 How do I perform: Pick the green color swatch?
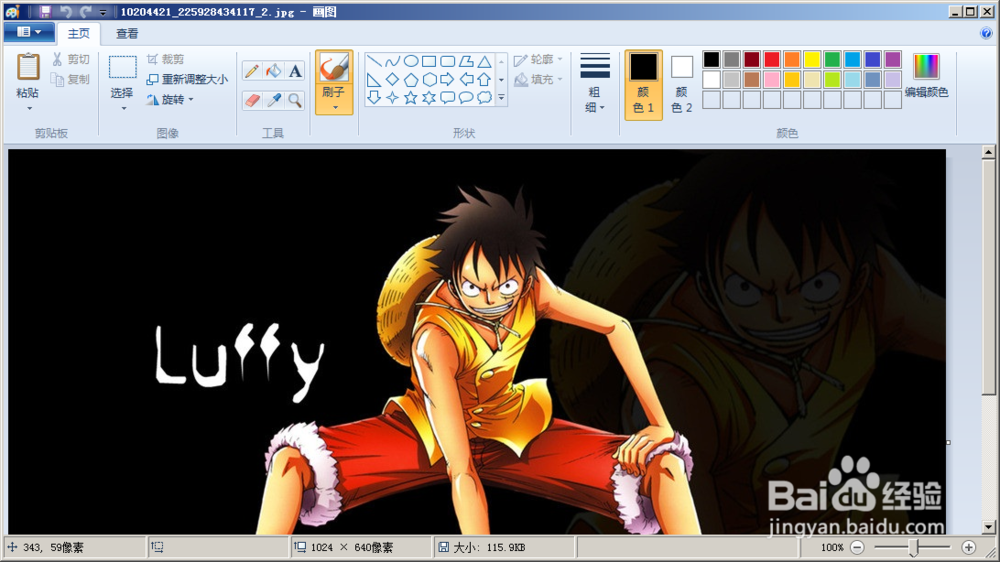coord(832,59)
